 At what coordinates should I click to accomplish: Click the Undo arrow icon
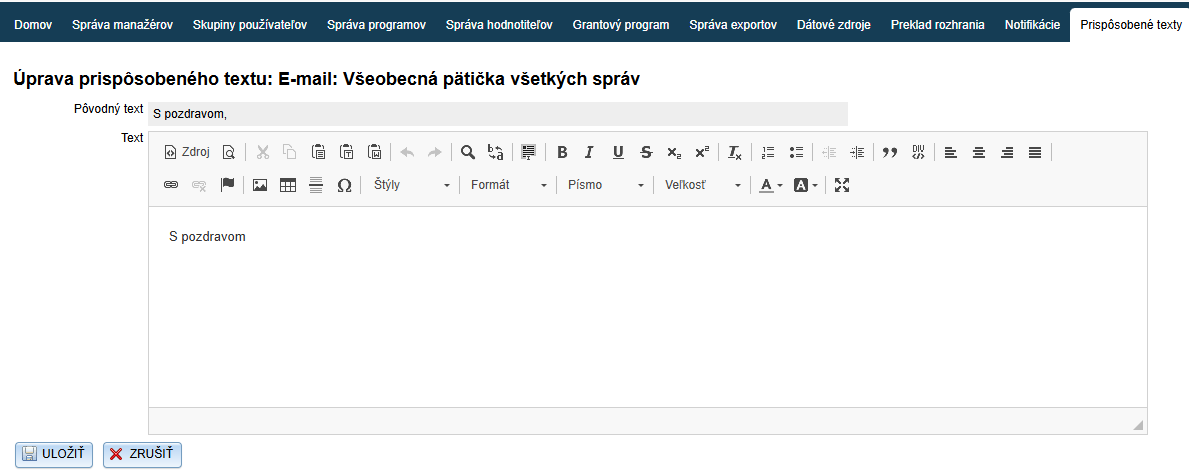407,152
